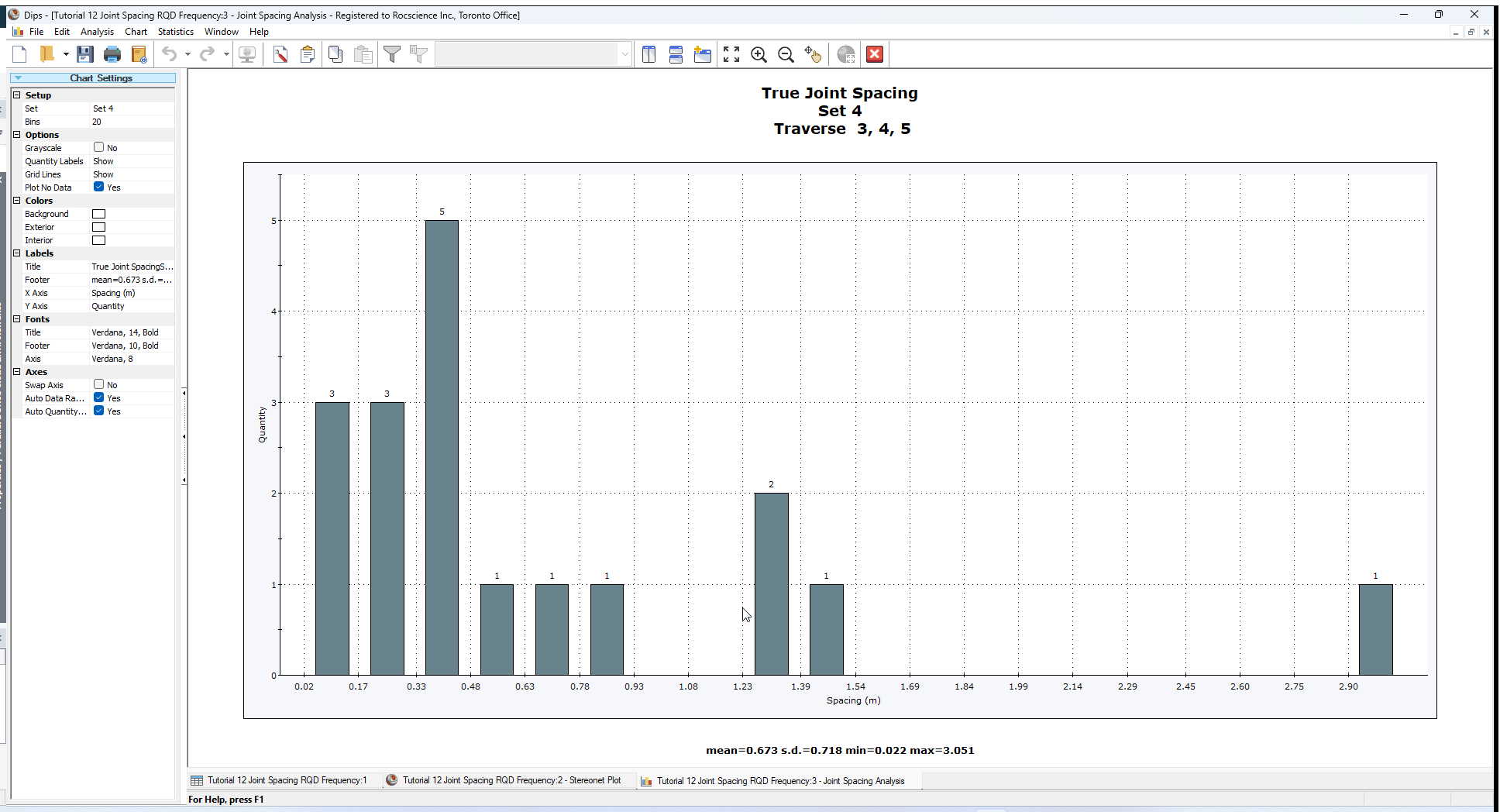
Task: Open the Open-file dropdown arrow
Action: 66,54
